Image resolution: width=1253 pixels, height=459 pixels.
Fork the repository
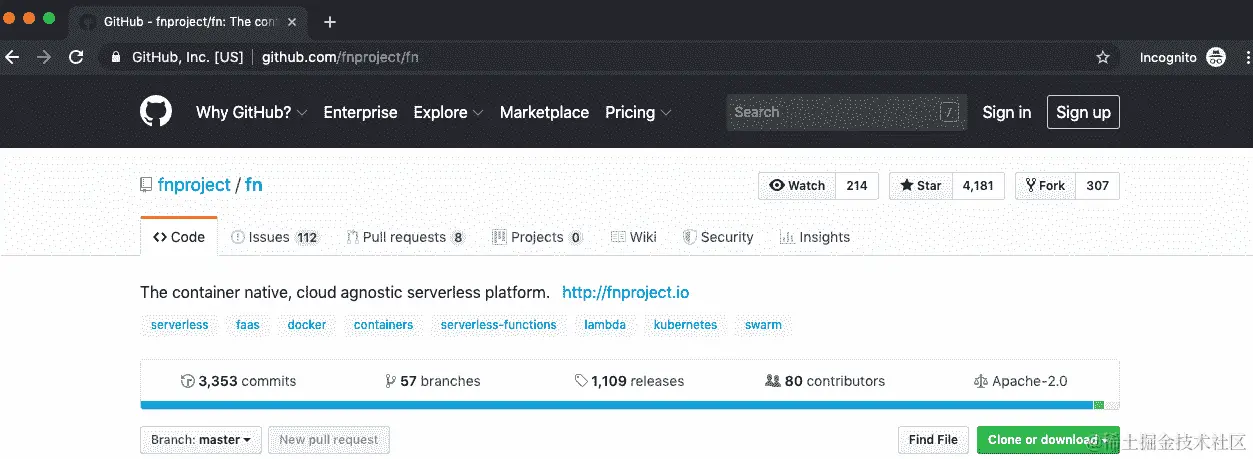pyautogui.click(x=1045, y=185)
